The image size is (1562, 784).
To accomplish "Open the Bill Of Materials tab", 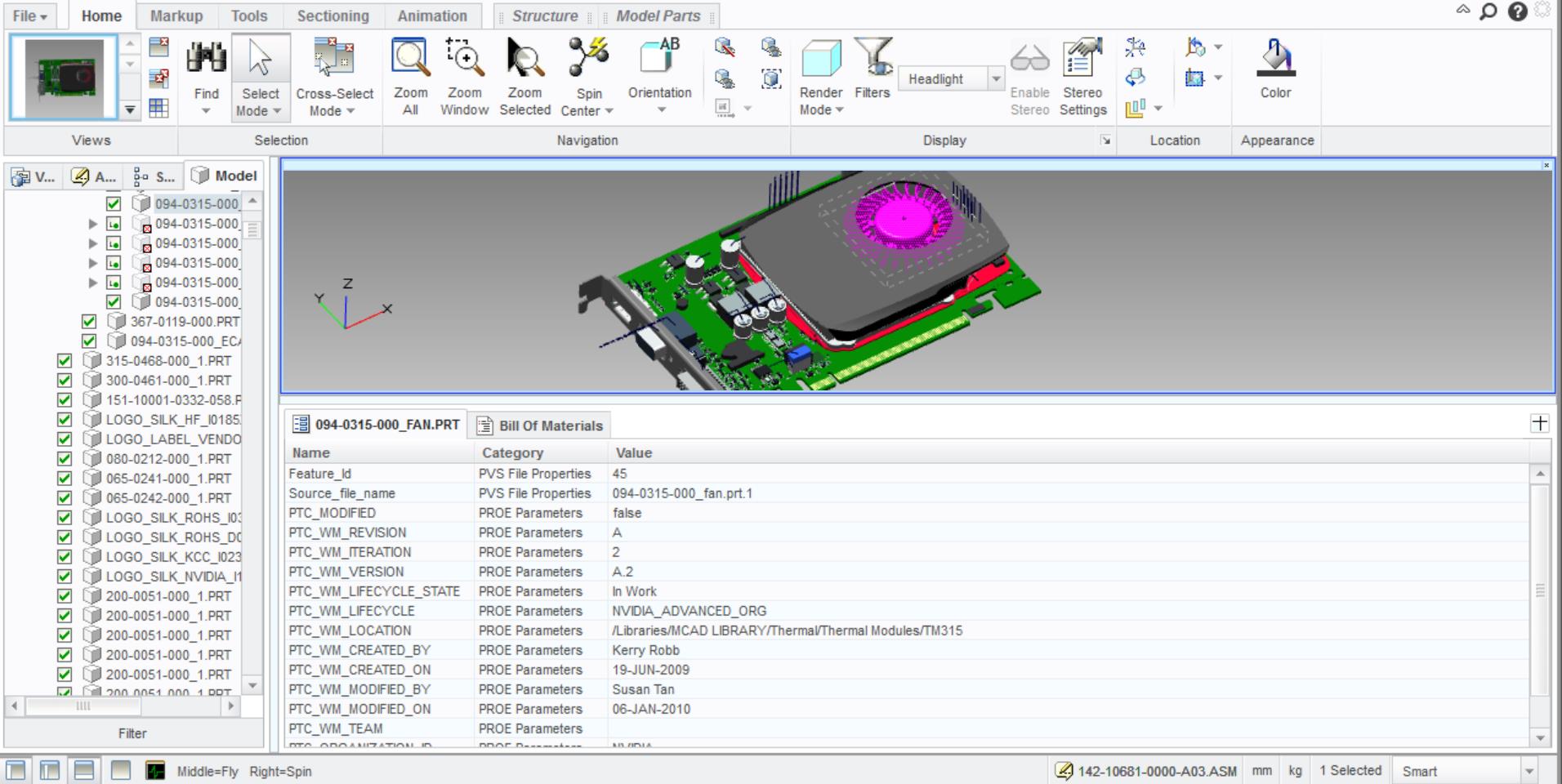I will [x=541, y=425].
